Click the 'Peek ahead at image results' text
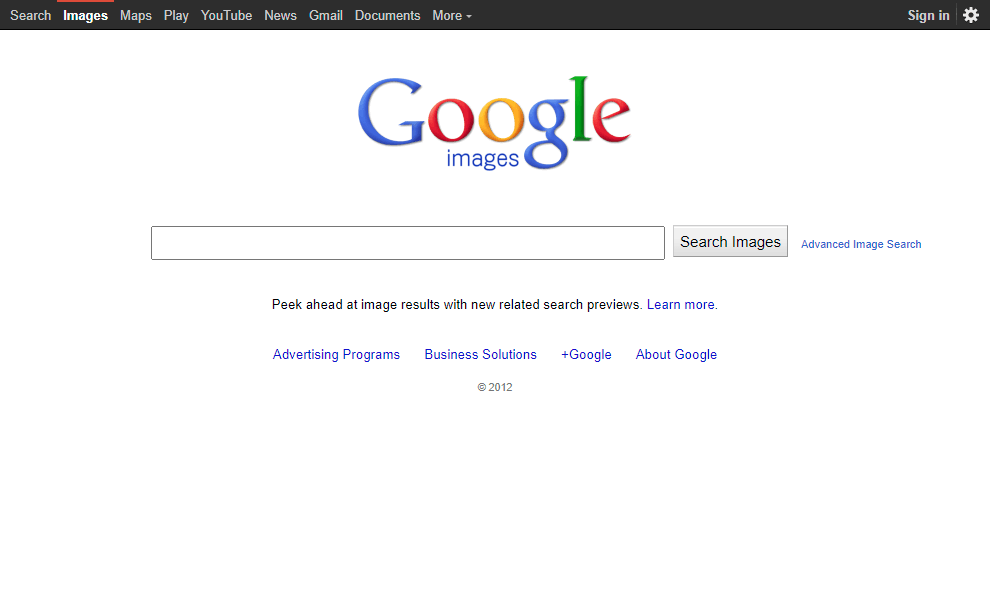The height and width of the screenshot is (600, 990). (x=457, y=304)
